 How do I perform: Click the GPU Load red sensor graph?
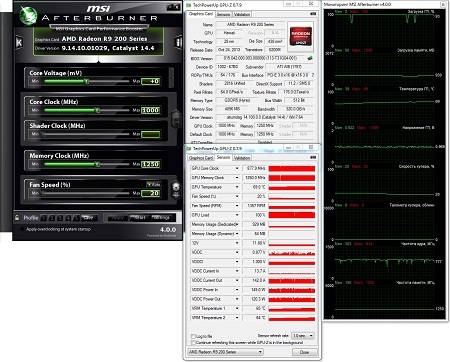tap(292, 215)
